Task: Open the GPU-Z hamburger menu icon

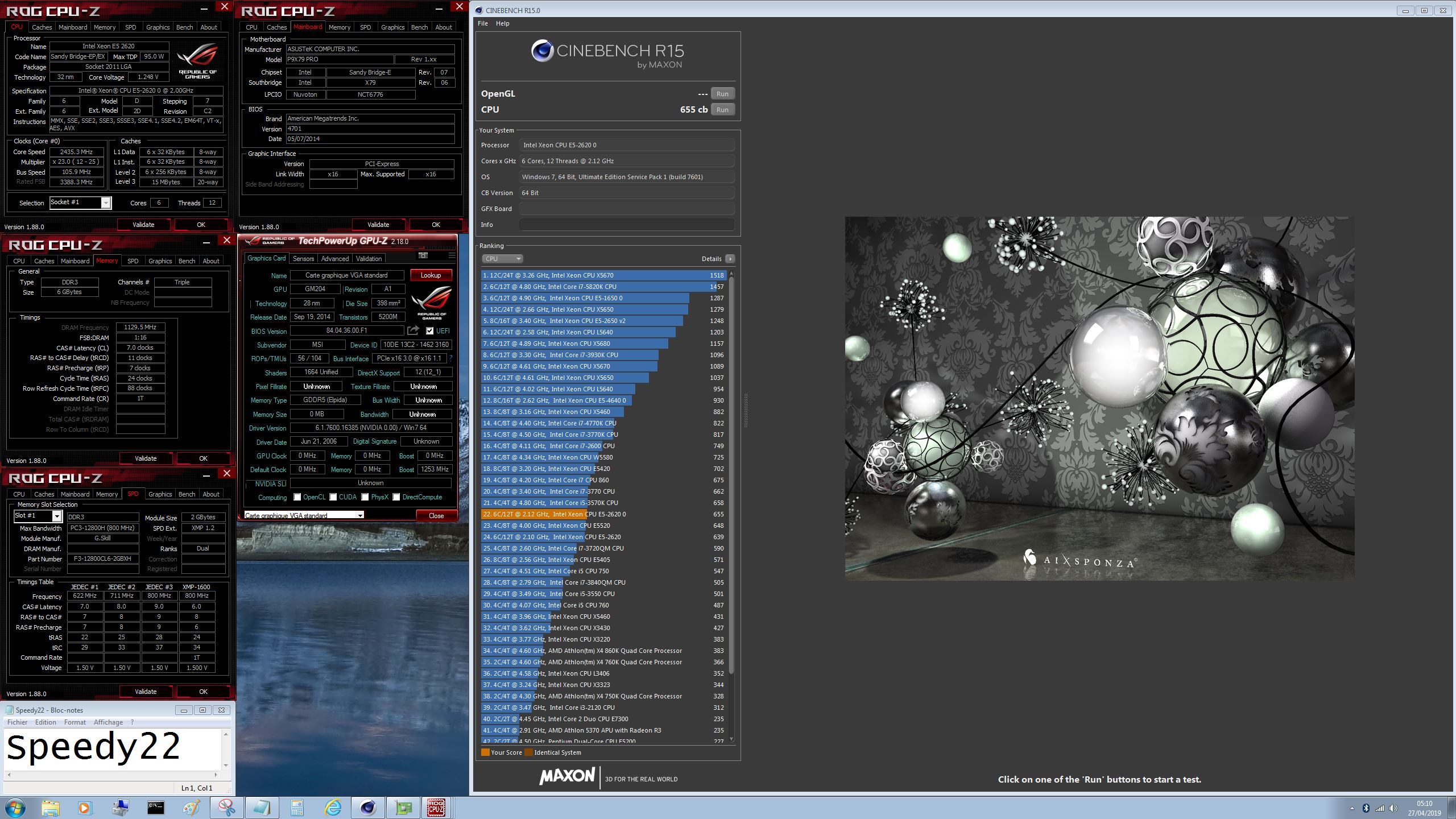Action: pos(452,255)
